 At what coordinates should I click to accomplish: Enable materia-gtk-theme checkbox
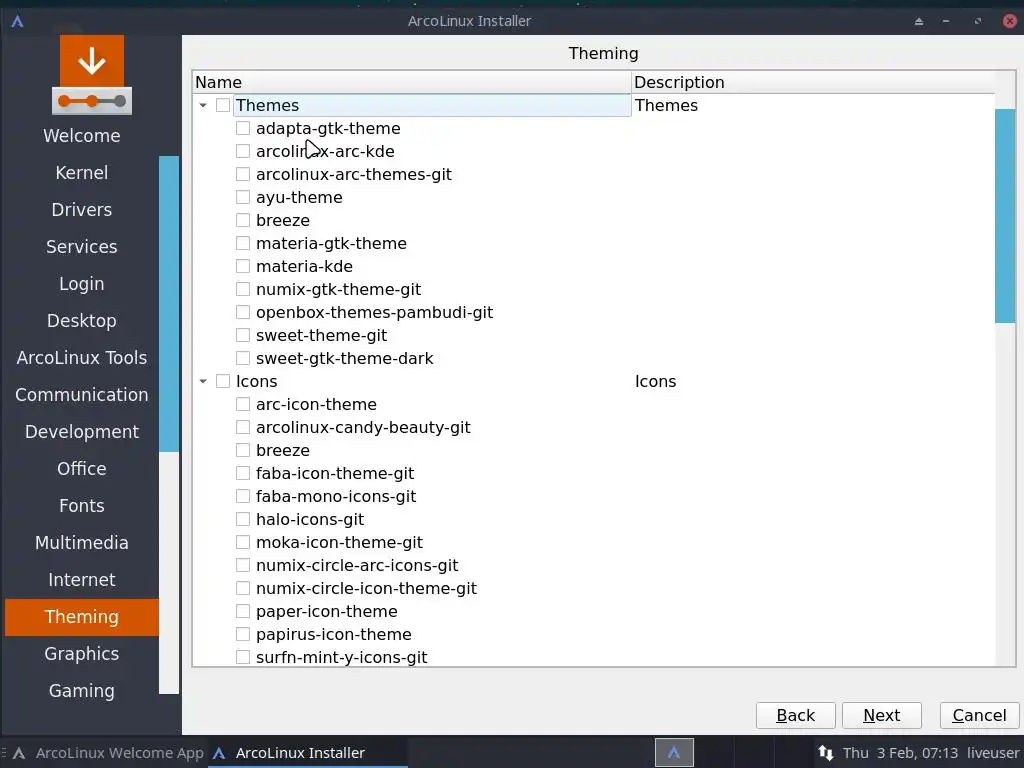(243, 243)
